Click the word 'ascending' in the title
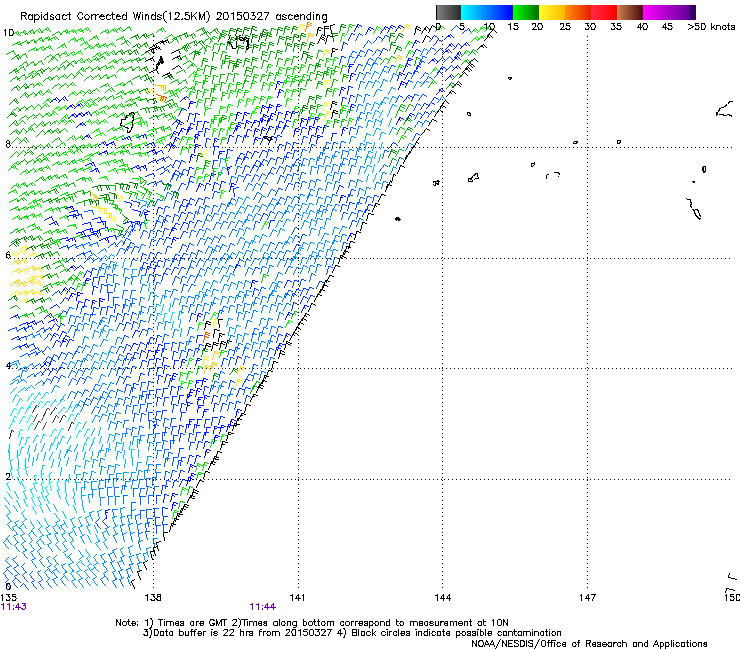Image resolution: width=740 pixels, height=650 pixels. [x=301, y=17]
